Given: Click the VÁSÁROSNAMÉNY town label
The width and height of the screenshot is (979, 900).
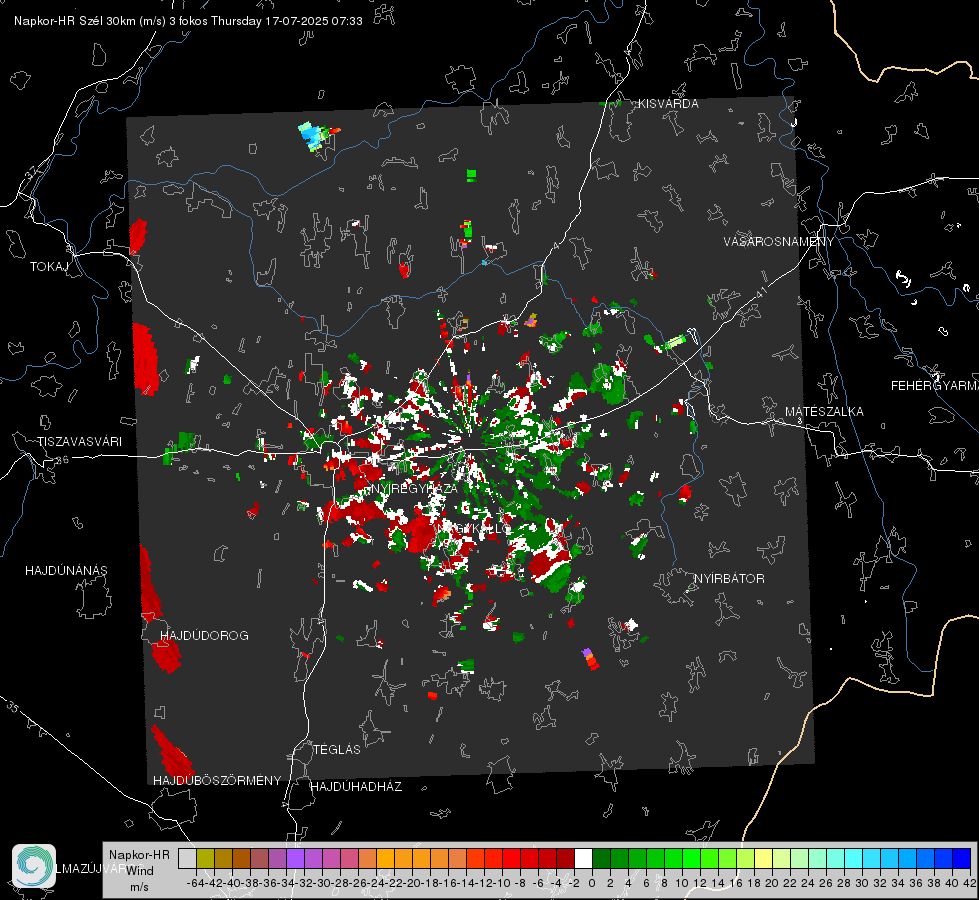Looking at the screenshot, I should coord(779,242).
